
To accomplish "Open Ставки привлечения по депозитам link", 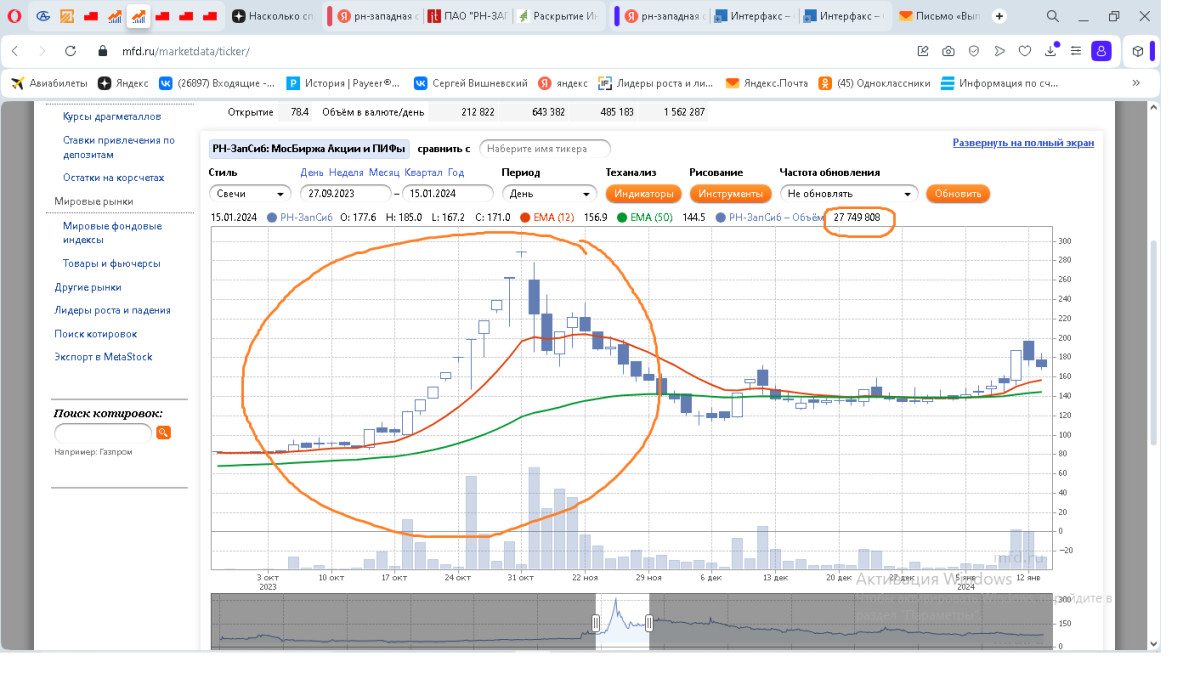I will coord(118,148).
